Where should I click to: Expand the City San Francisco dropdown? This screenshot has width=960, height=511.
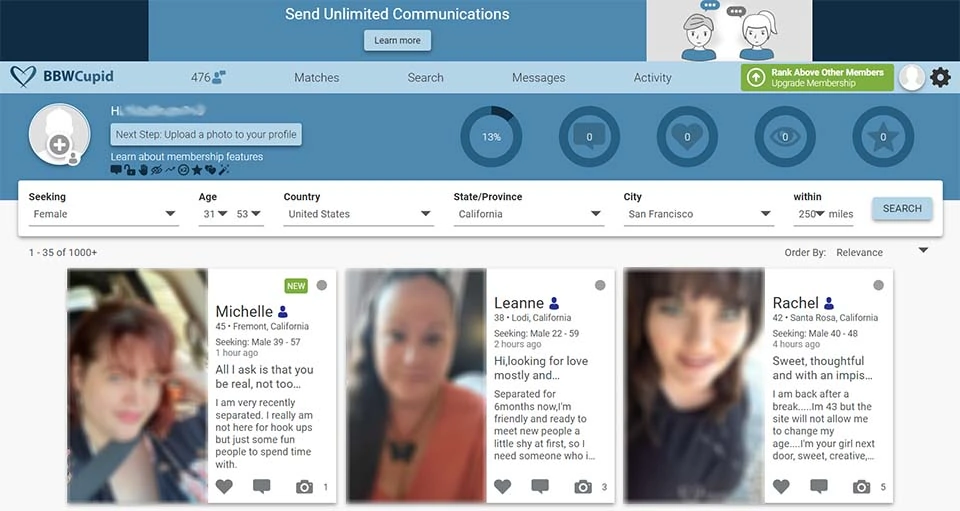tap(699, 214)
